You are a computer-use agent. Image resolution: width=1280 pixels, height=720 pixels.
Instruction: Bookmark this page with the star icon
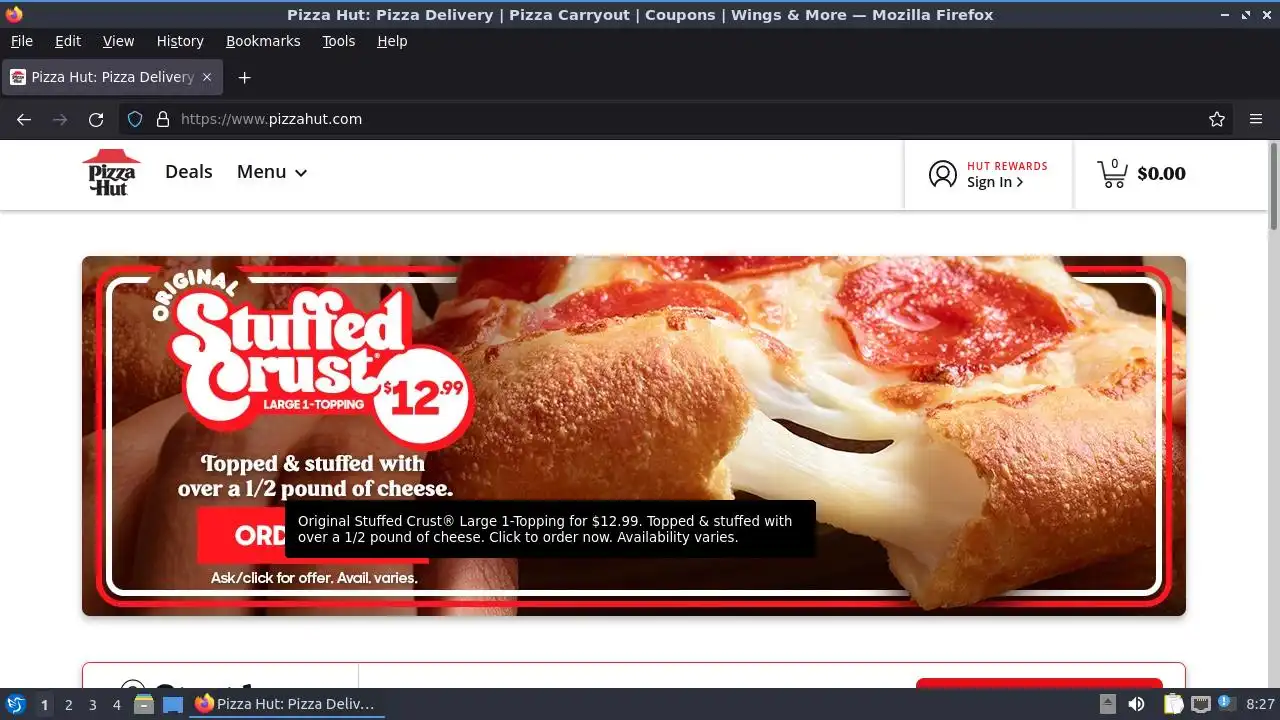point(1217,119)
